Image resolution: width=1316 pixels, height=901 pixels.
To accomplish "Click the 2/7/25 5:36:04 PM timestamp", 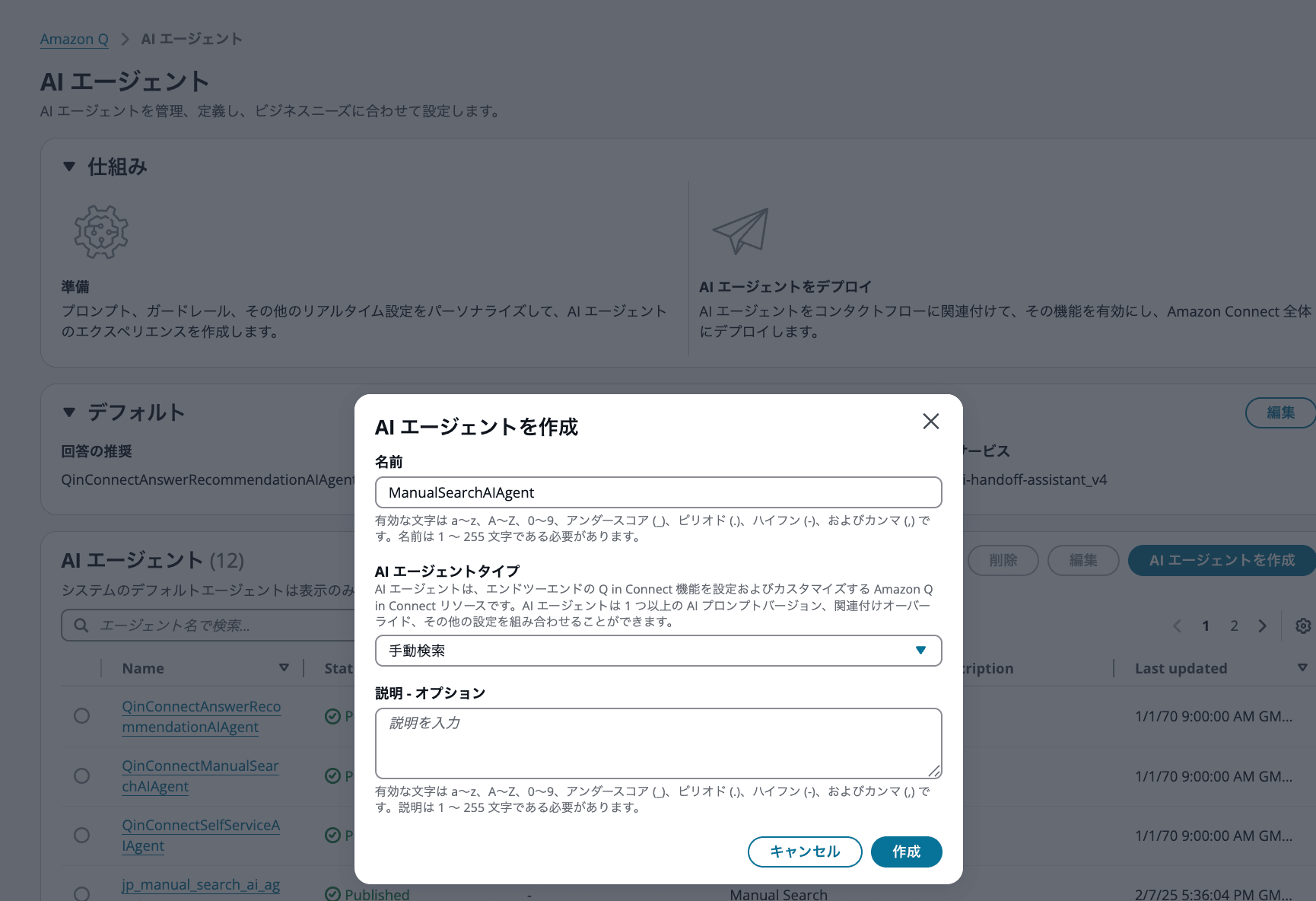I will (x=1213, y=894).
